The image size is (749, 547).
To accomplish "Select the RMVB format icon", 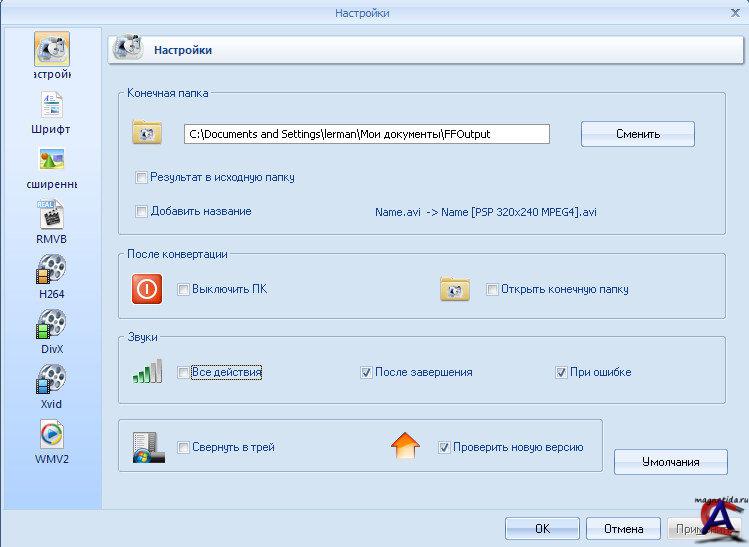I will click(51, 214).
